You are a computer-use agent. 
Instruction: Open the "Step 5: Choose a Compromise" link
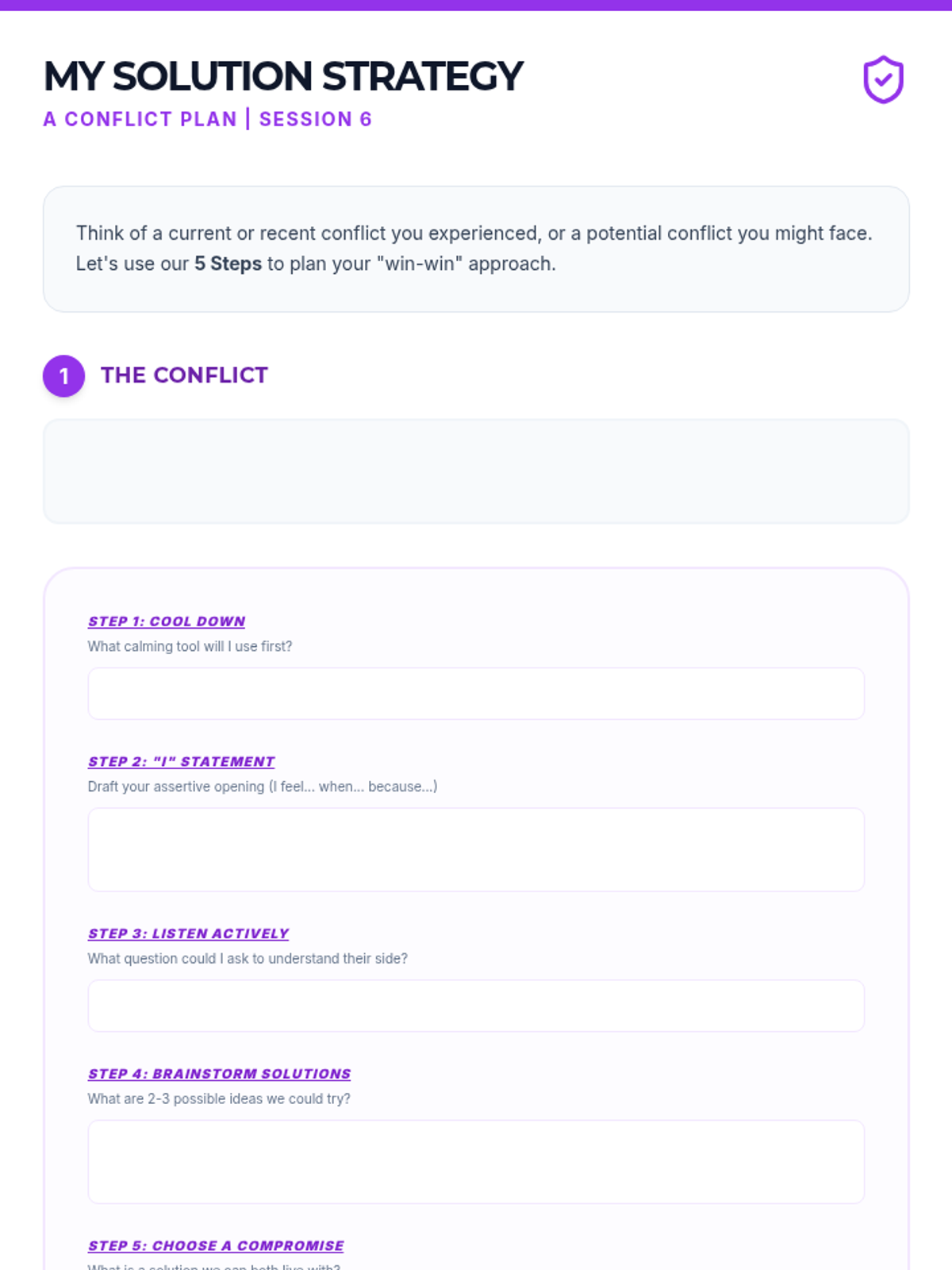[x=216, y=1246]
